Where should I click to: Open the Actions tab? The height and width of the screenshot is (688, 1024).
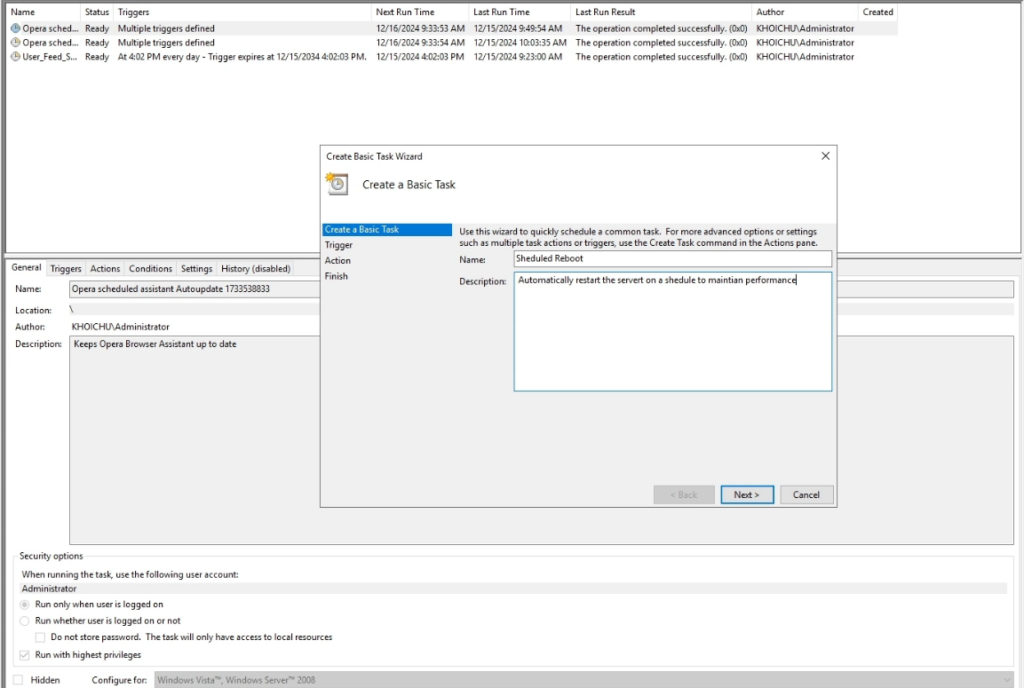pos(105,269)
